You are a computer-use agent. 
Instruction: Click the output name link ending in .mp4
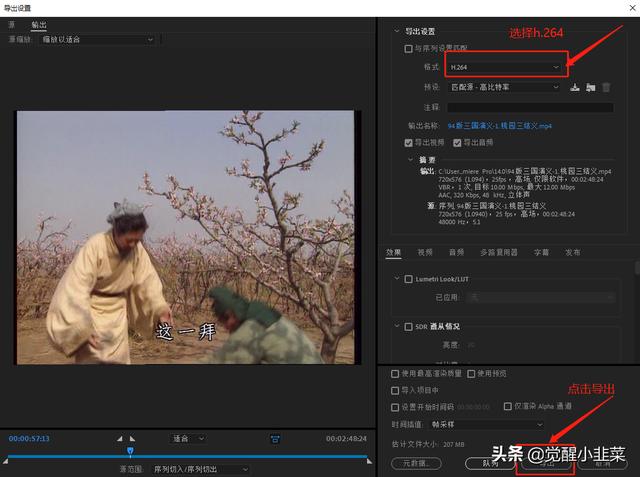pos(500,126)
